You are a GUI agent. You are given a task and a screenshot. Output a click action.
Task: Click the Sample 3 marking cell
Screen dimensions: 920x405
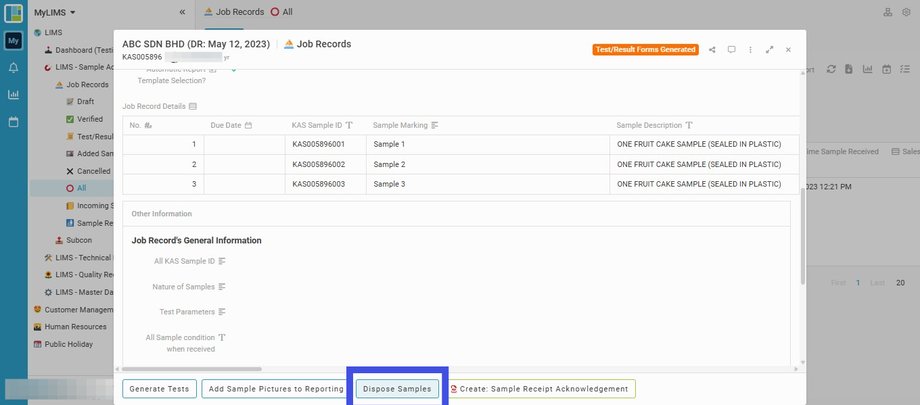(x=488, y=184)
